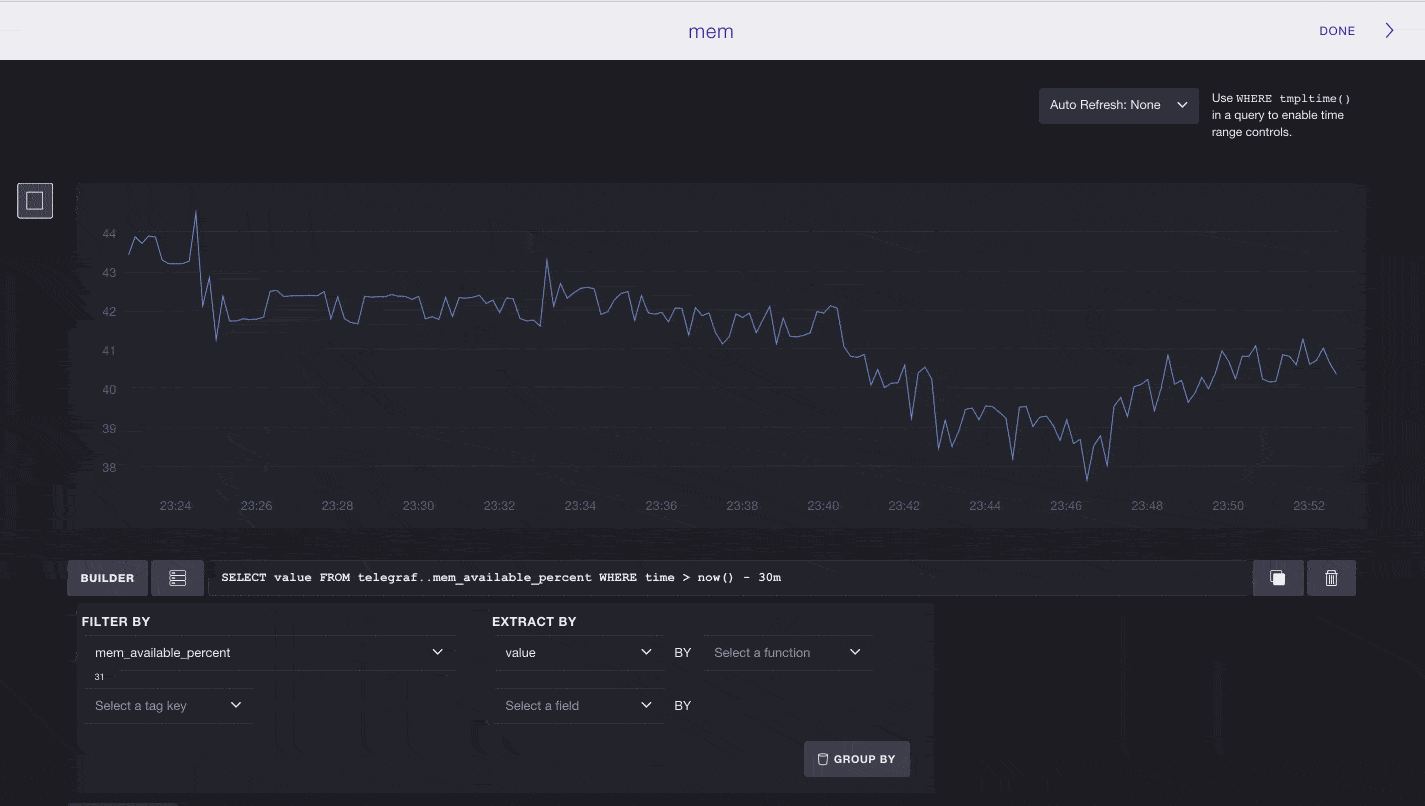This screenshot has width=1425, height=806.
Task: Click the mem title in the header
Action: pos(711,31)
